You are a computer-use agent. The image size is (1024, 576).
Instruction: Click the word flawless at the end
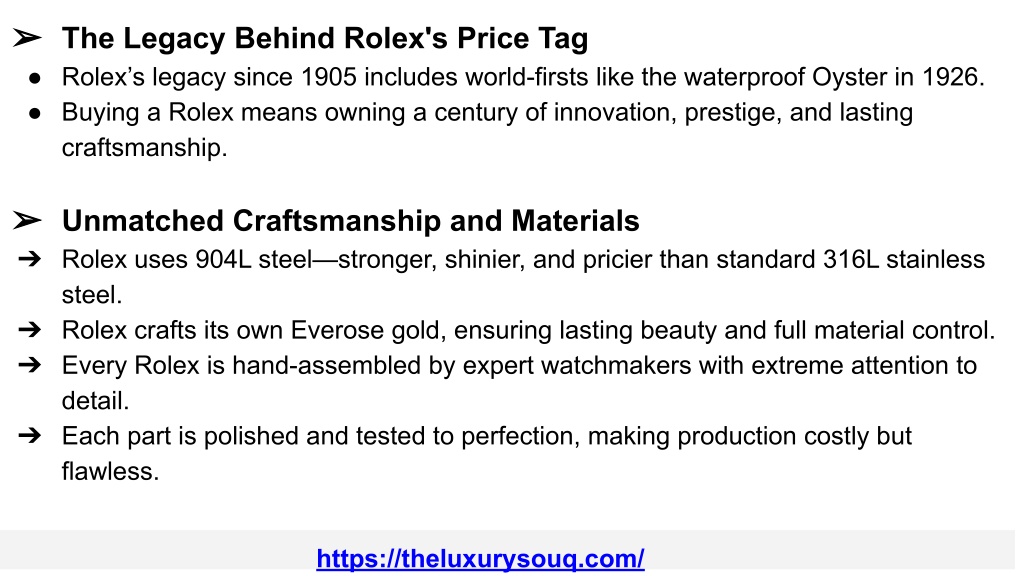coord(108,472)
